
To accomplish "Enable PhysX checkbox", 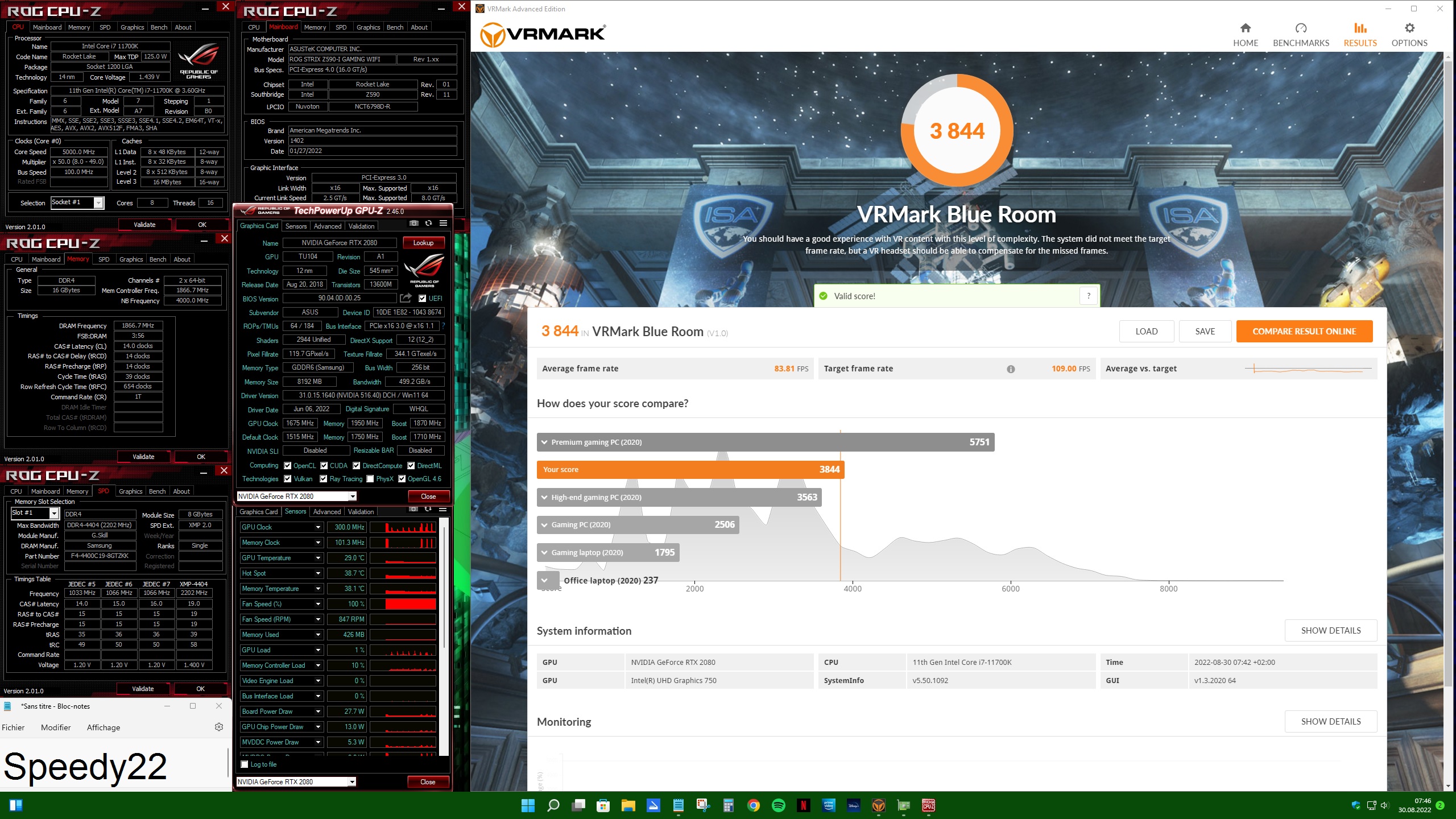I will (x=370, y=479).
